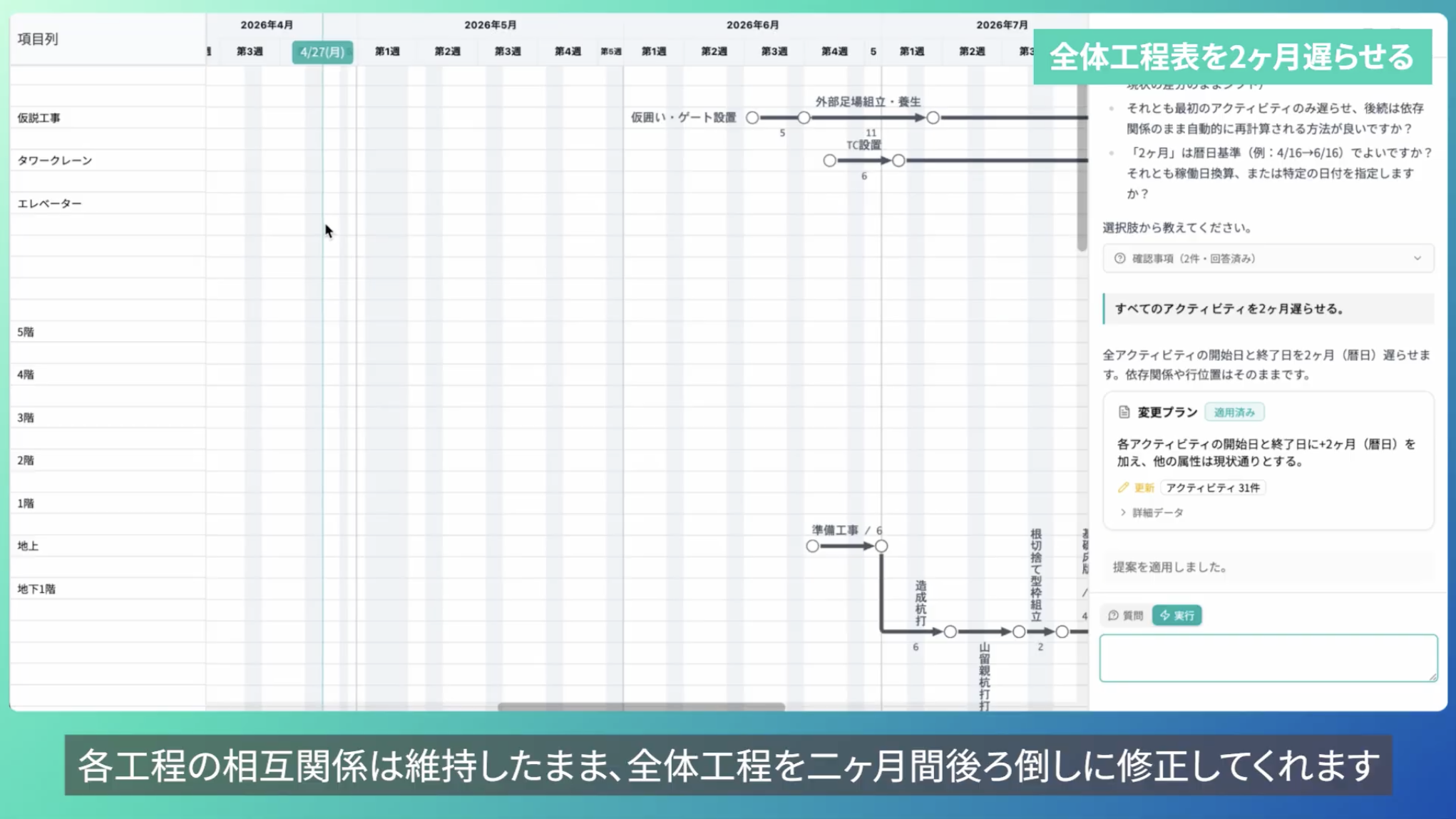1456x819 pixels.
Task: Click the 2026年7月 month header
Action: click(x=1002, y=25)
